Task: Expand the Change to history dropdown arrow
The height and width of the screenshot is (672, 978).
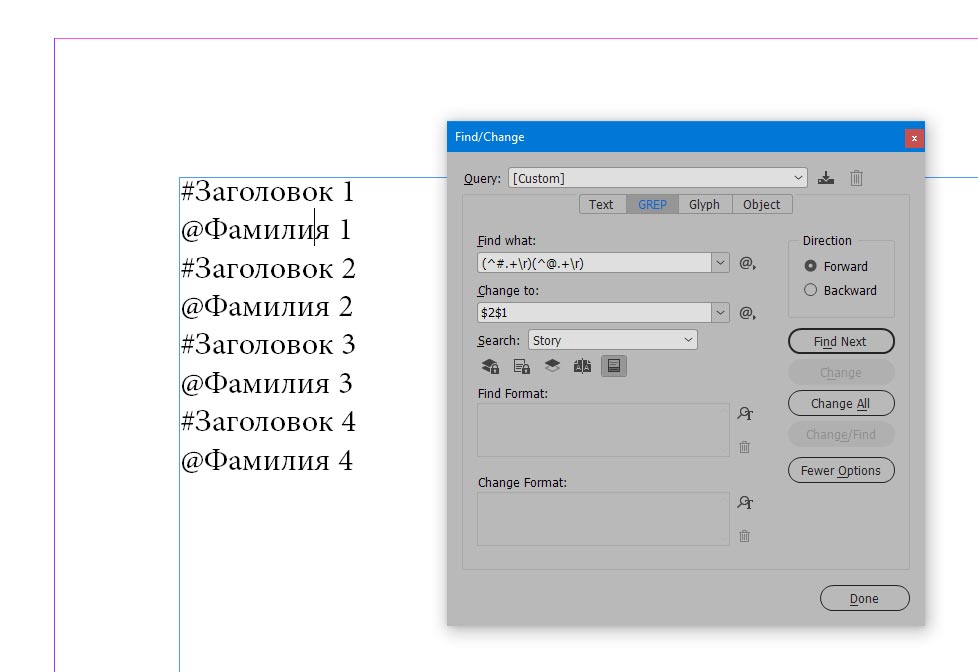Action: point(720,313)
